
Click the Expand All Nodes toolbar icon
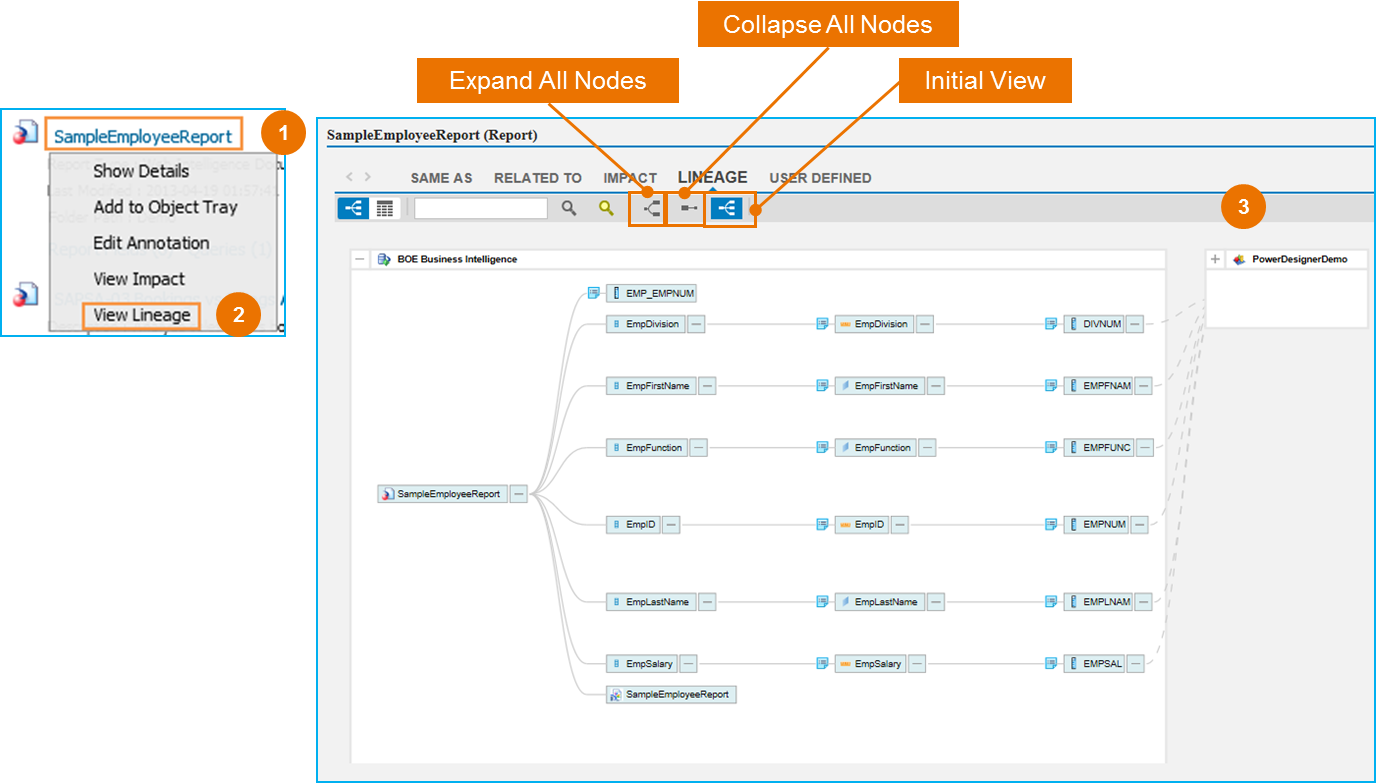652,208
